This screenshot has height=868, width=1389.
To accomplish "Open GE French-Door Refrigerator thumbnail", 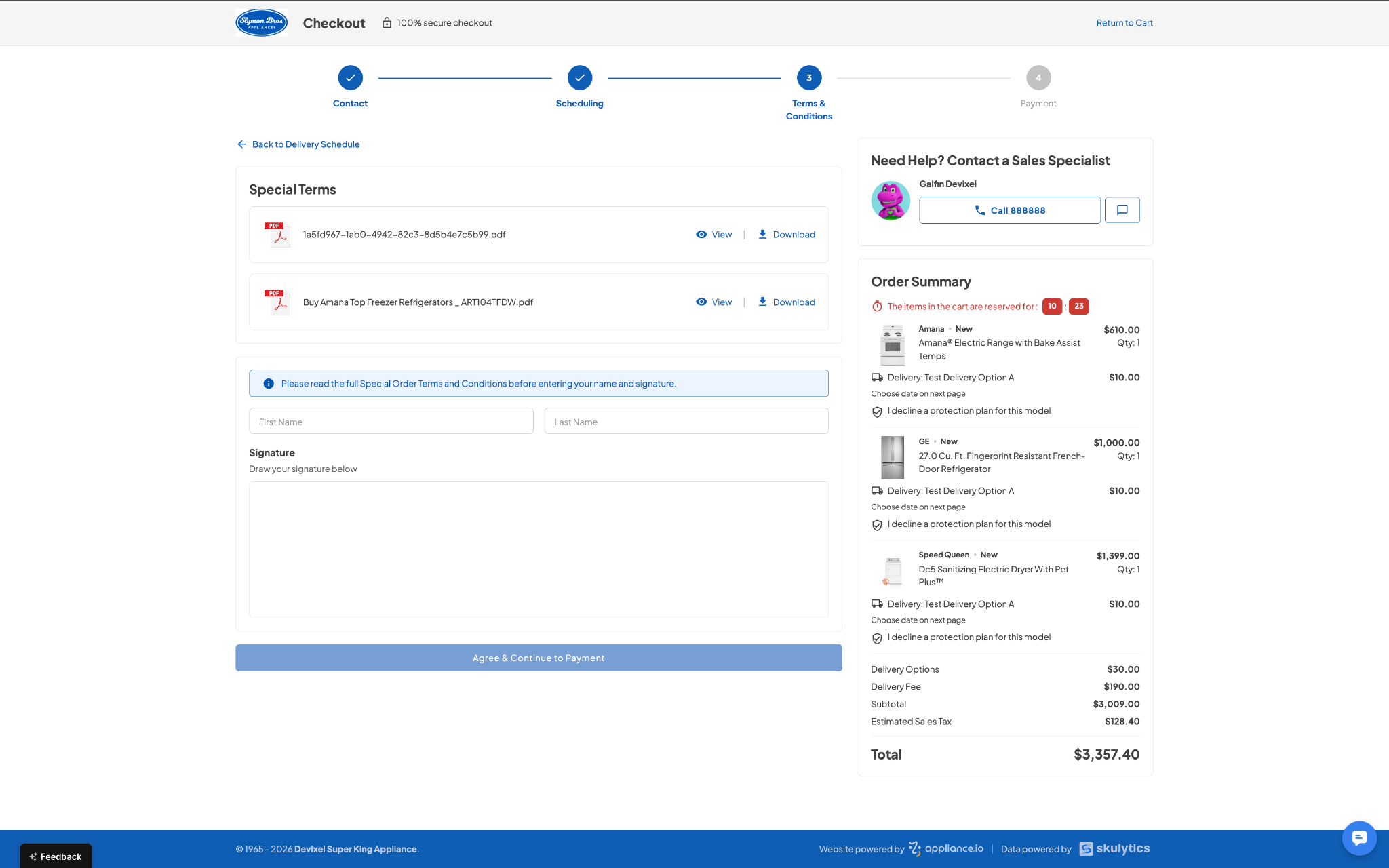I will (893, 458).
